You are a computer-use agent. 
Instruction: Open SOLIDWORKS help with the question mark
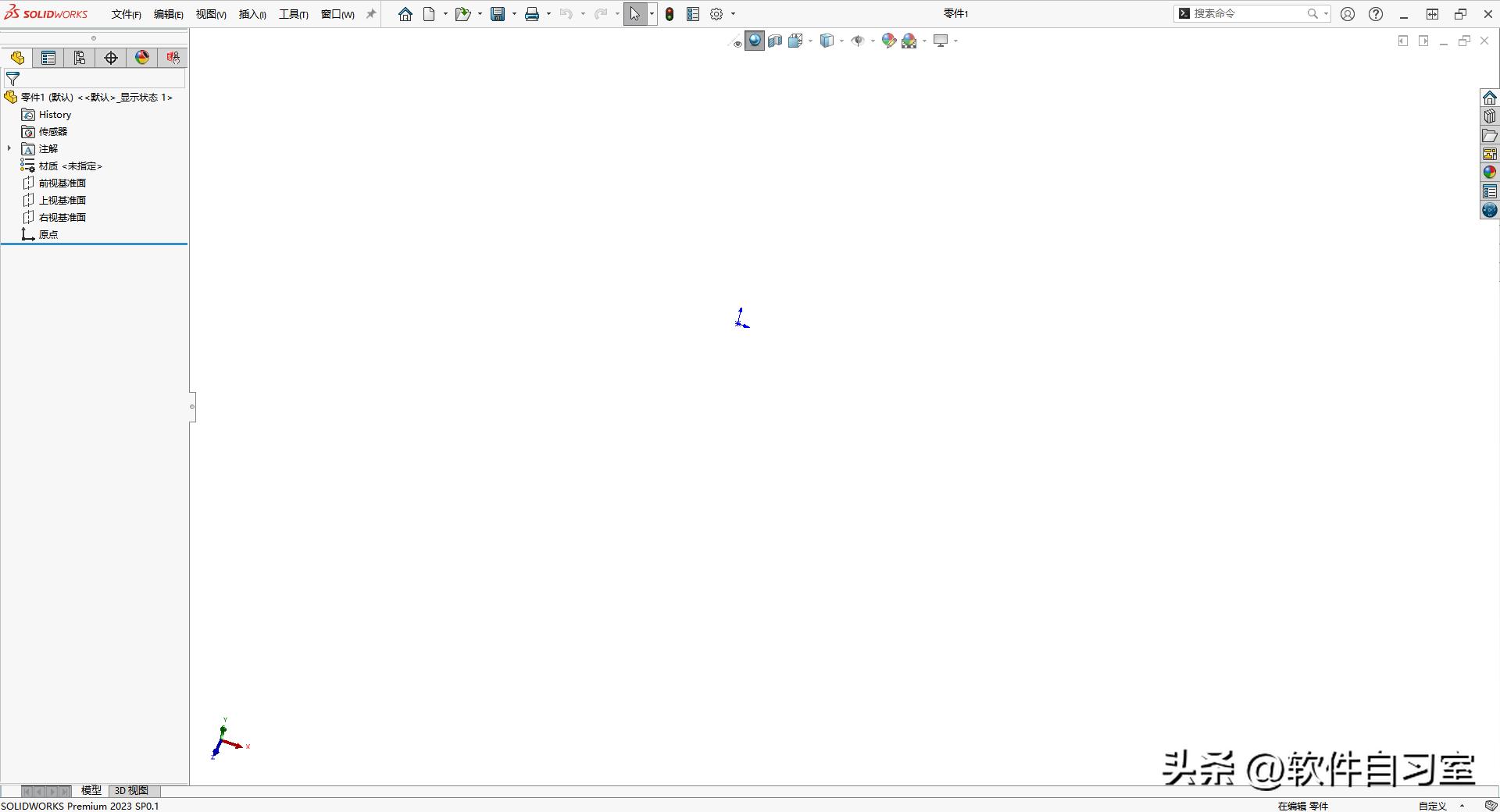pyautogui.click(x=1376, y=13)
